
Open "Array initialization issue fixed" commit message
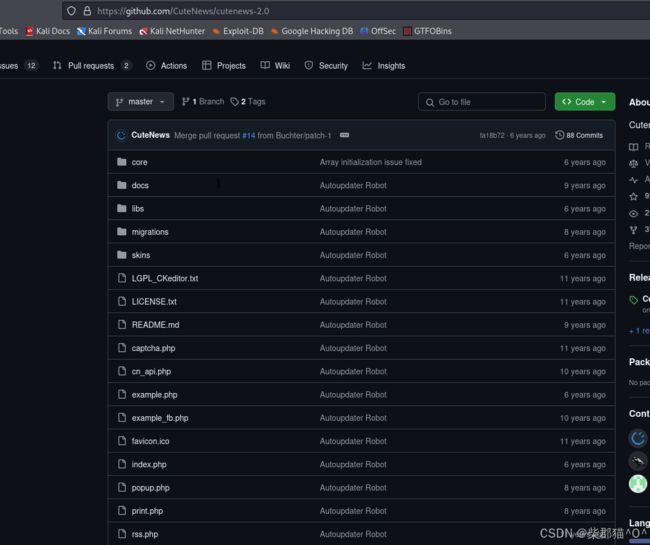[x=371, y=162]
